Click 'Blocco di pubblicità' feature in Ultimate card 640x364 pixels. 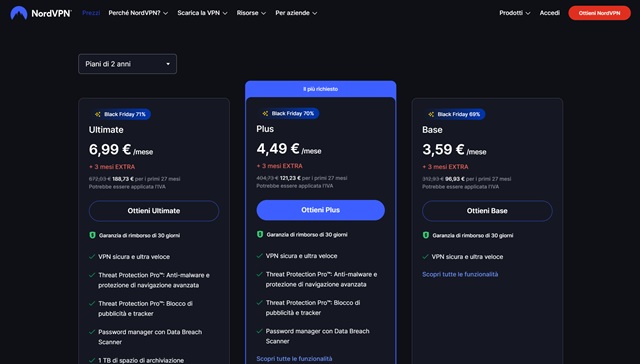pos(145,309)
